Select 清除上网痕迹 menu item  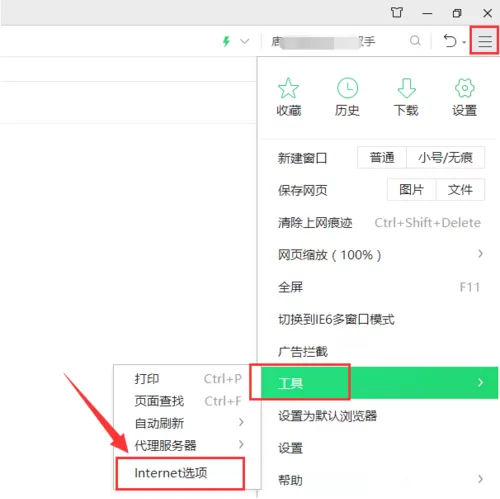379,222
